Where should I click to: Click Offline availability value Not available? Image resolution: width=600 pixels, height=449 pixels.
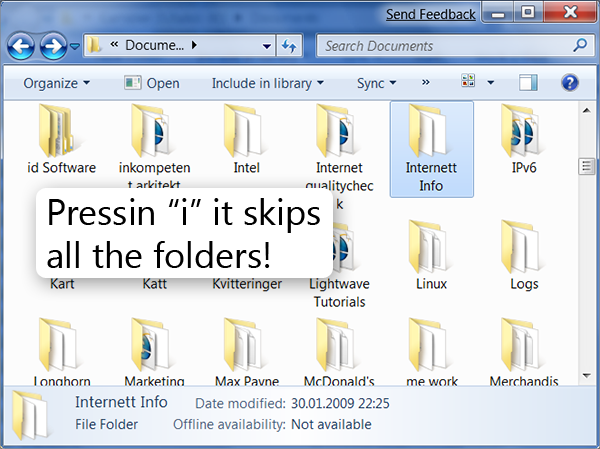331,425
